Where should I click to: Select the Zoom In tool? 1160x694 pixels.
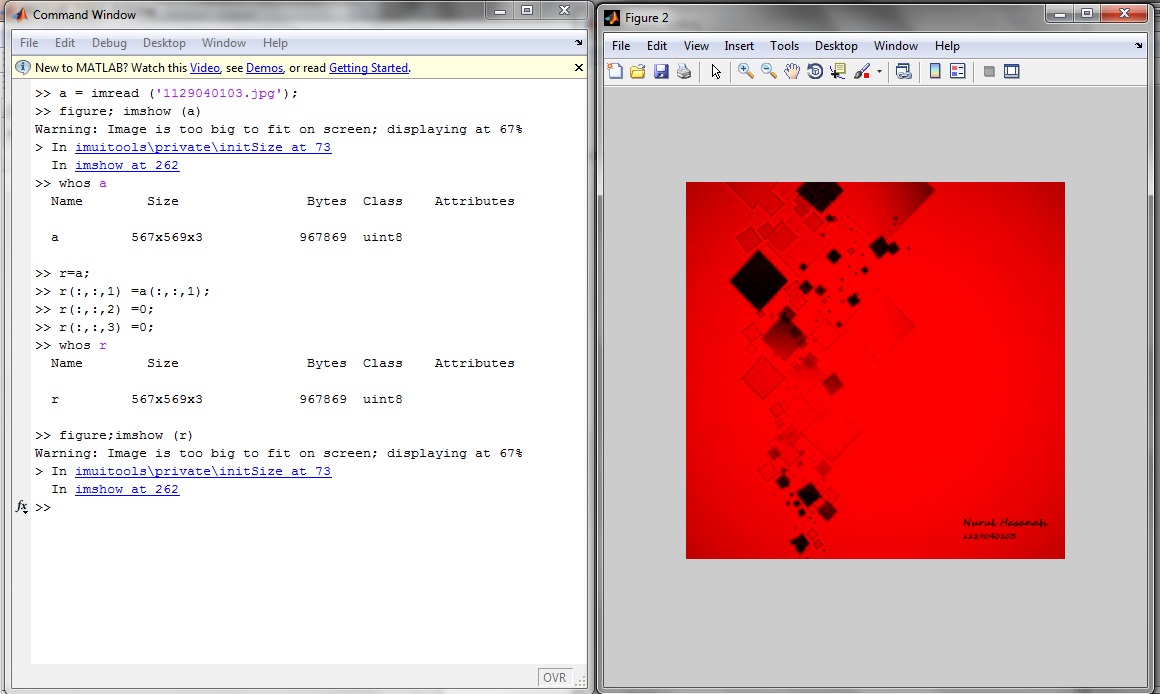746,71
